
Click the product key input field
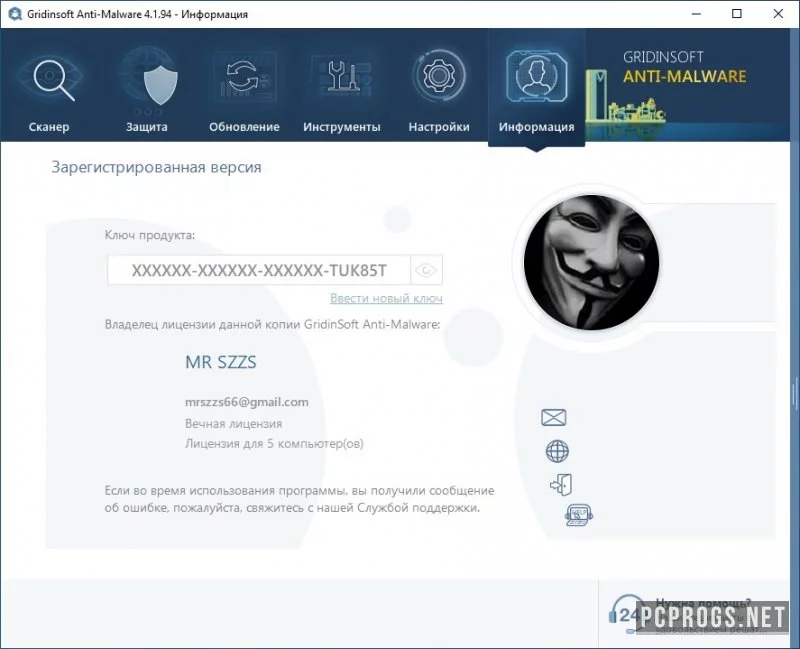[259, 270]
